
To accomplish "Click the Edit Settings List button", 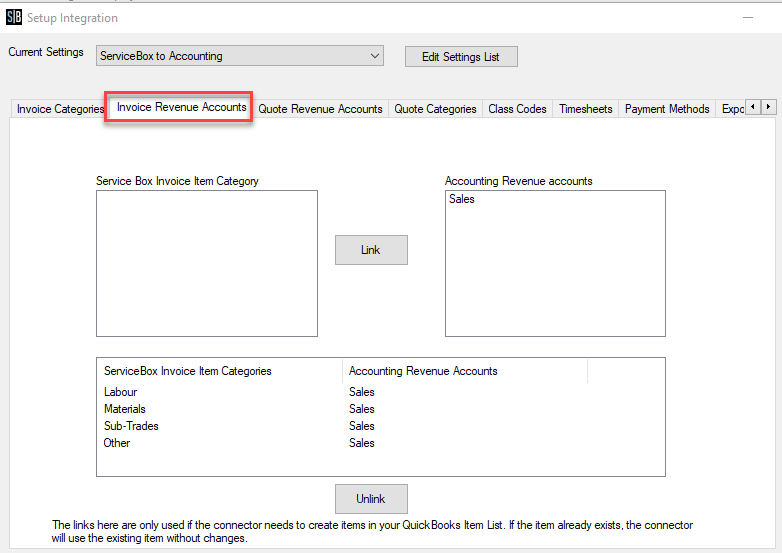I will click(461, 56).
